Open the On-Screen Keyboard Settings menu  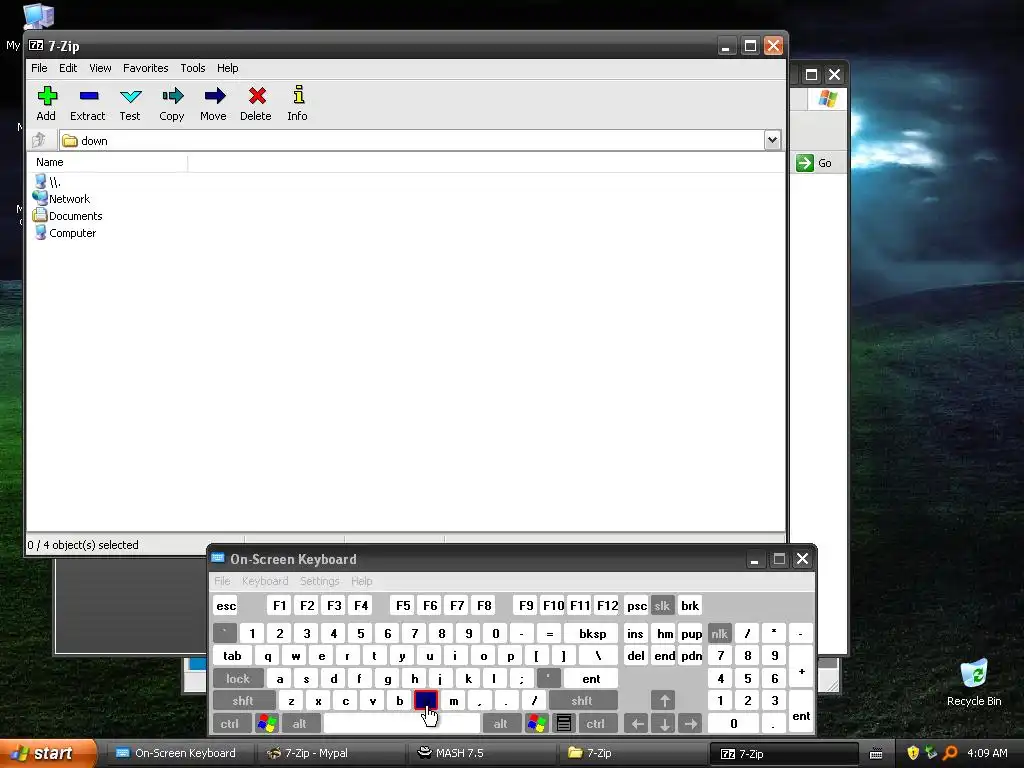pyautogui.click(x=319, y=581)
